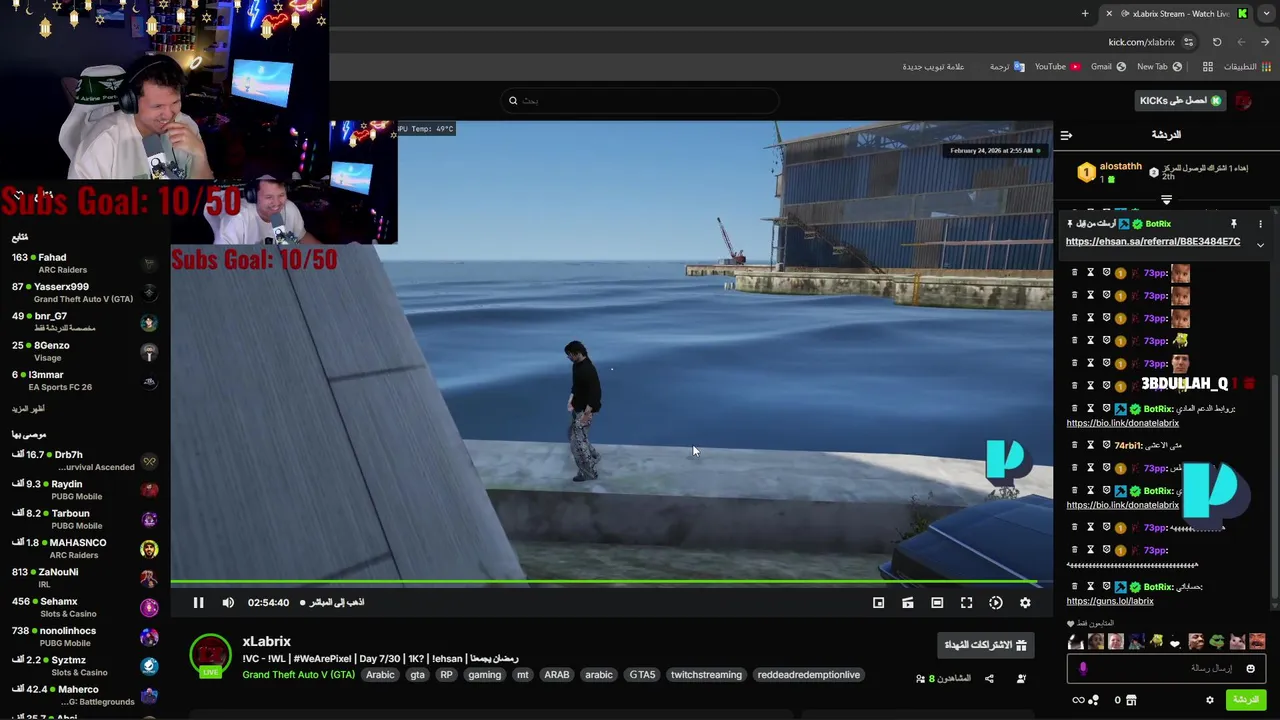Screen dimensions: 1280x720
Task: Insert the white heart emote
Action: point(1175,642)
